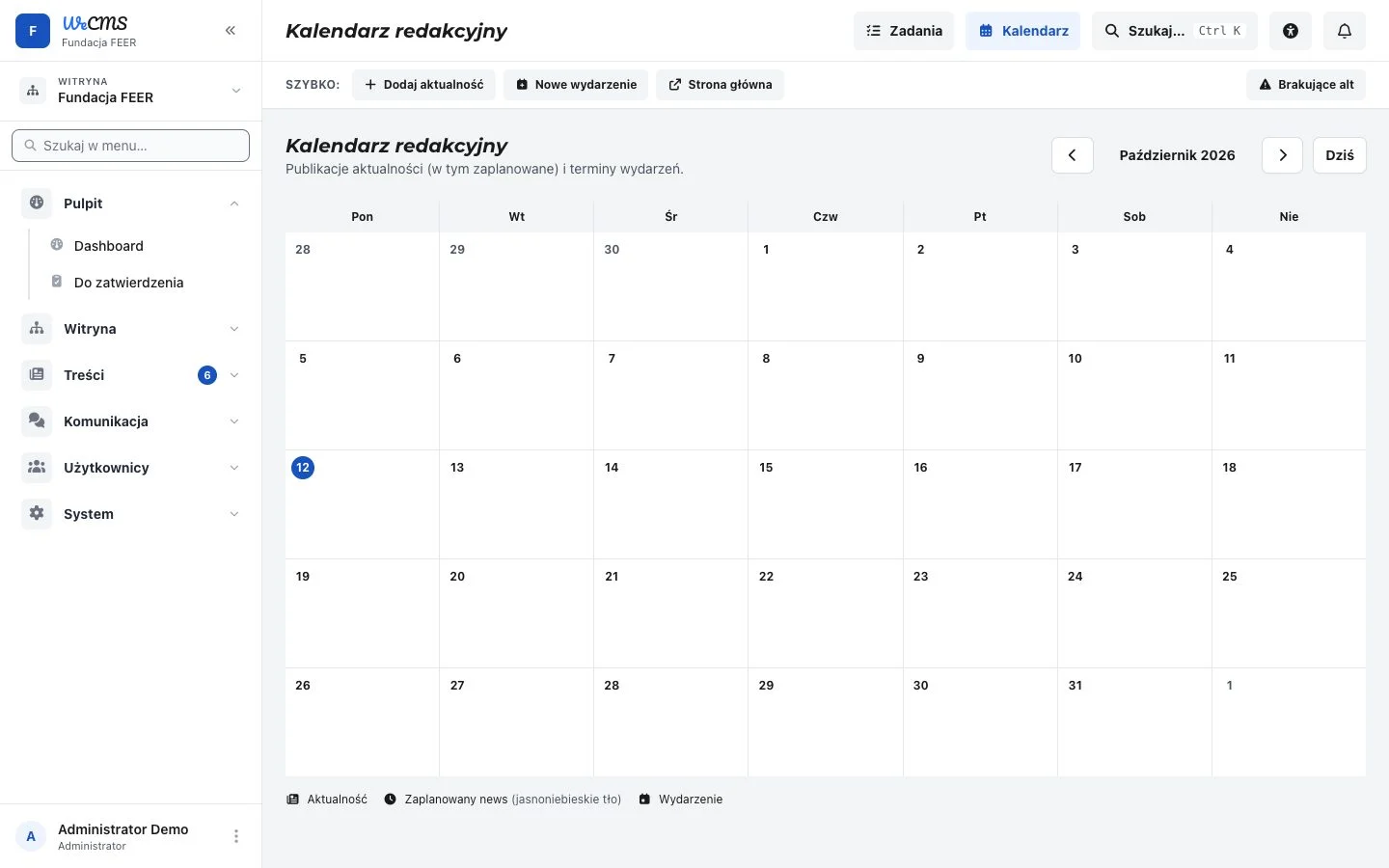The width and height of the screenshot is (1389, 868).
Task: Switch to Kalendarz view
Action: [x=1023, y=31]
